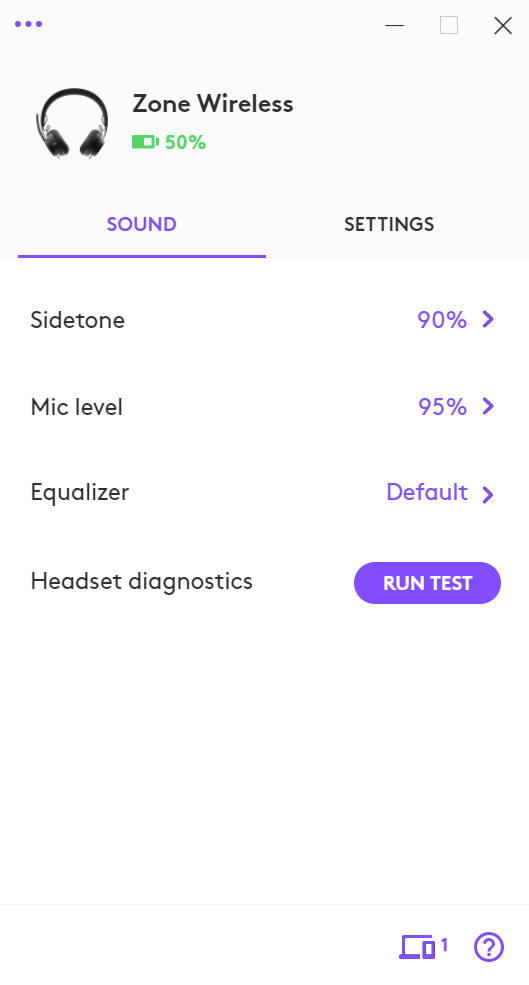Open the help question mark icon

489,947
